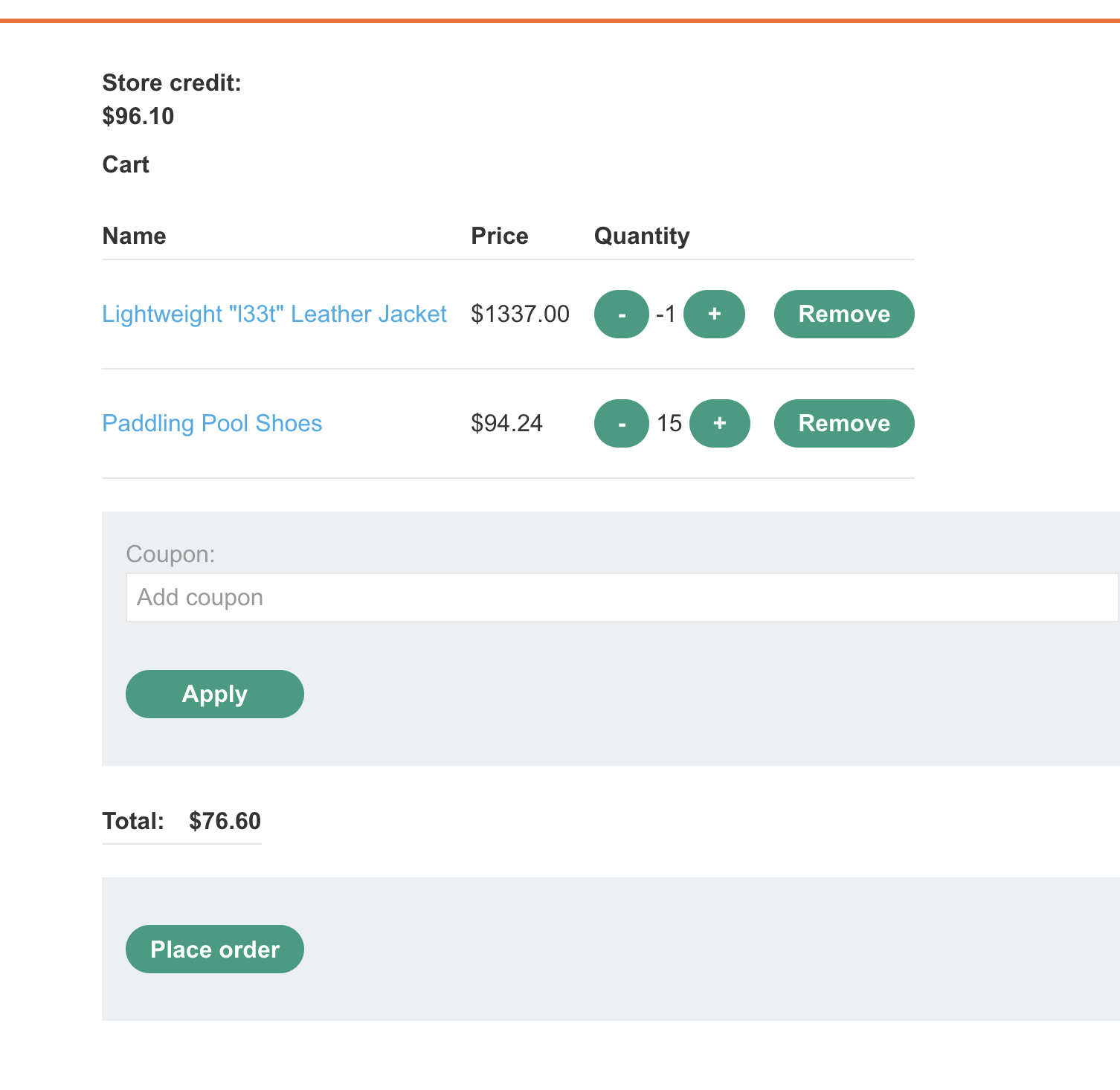
Task: Click the $76.60 total amount
Action: pyautogui.click(x=225, y=822)
